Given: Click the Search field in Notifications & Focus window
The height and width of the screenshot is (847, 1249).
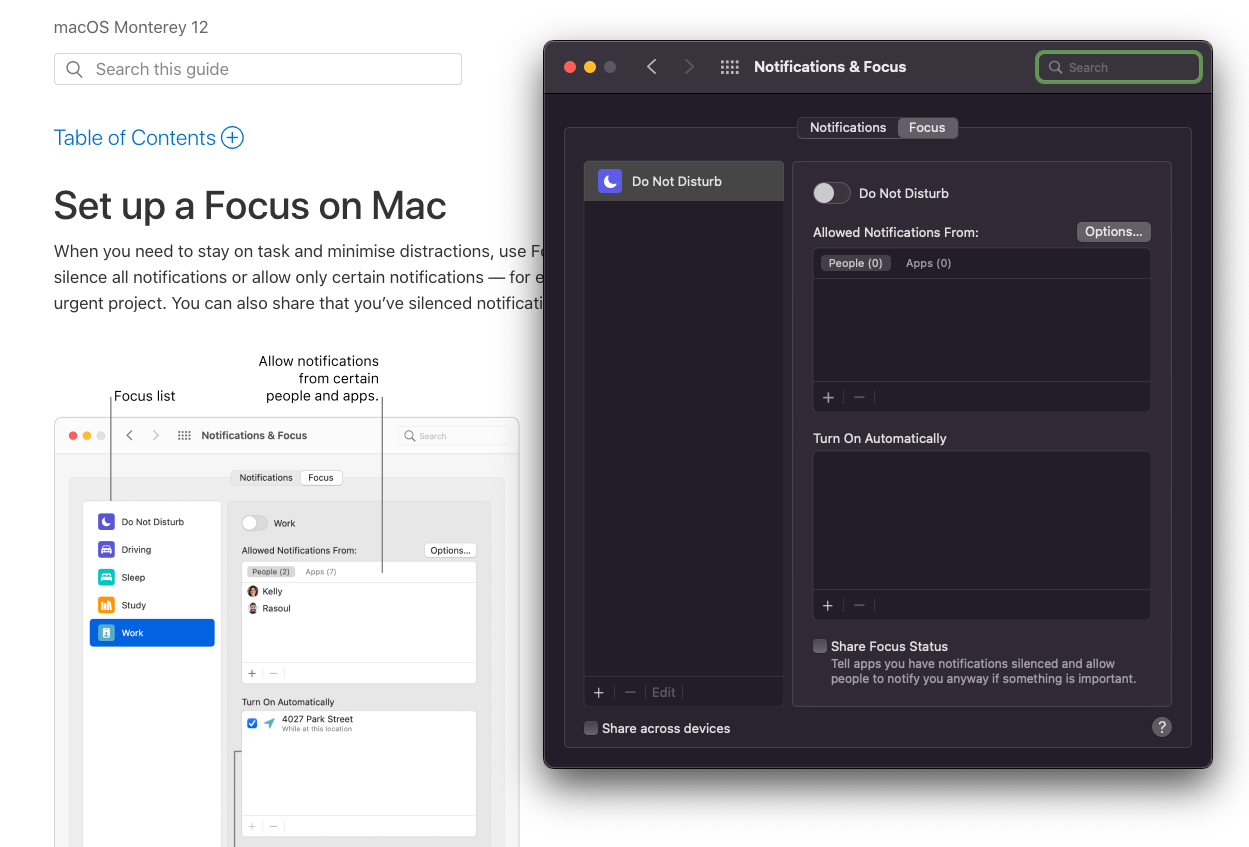Looking at the screenshot, I should pos(1118,67).
